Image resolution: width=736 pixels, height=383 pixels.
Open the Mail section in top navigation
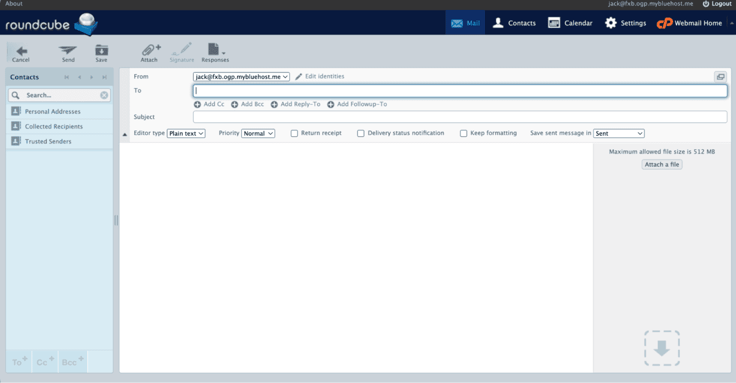pos(465,23)
